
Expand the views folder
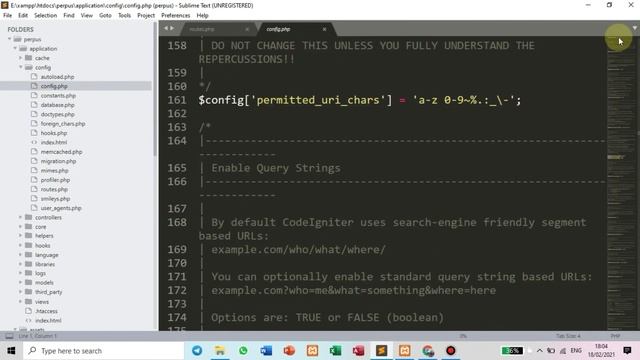click(x=20, y=302)
